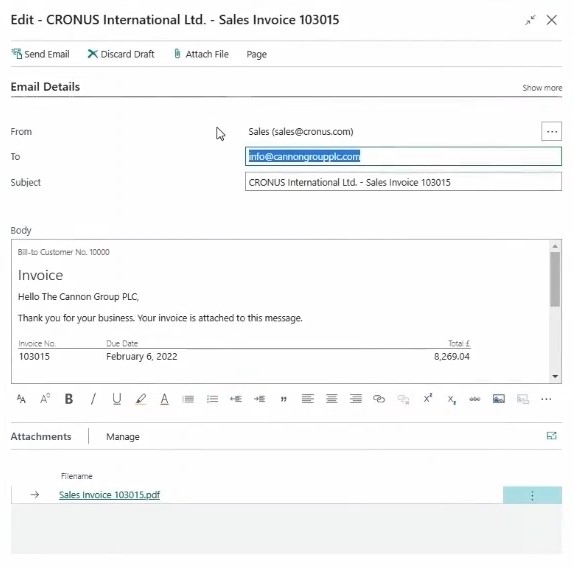Viewport: 573px width, 569px height.
Task: Open the Sales Invoice 103015.pdf attachment
Action: click(x=109, y=495)
